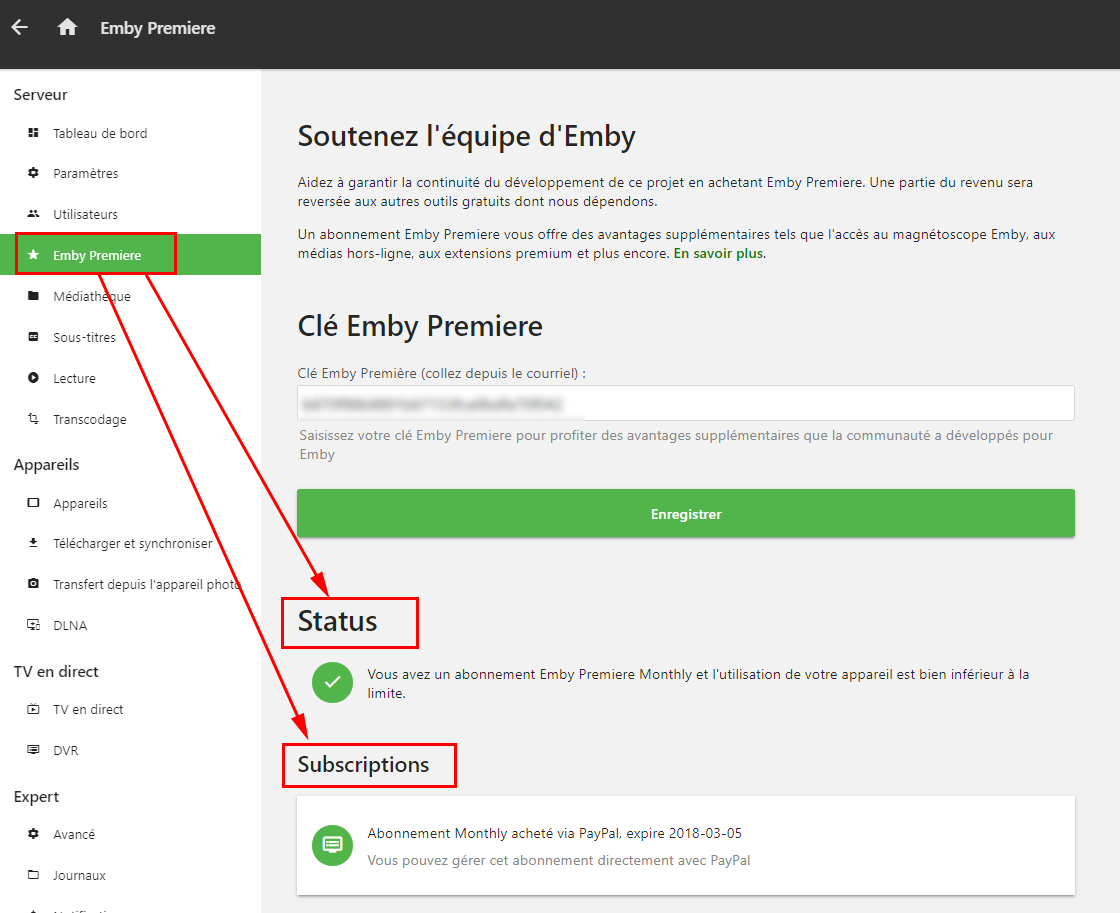Click the Transcodage icon
Screen dimensions: 1120x913
click(x=33, y=419)
